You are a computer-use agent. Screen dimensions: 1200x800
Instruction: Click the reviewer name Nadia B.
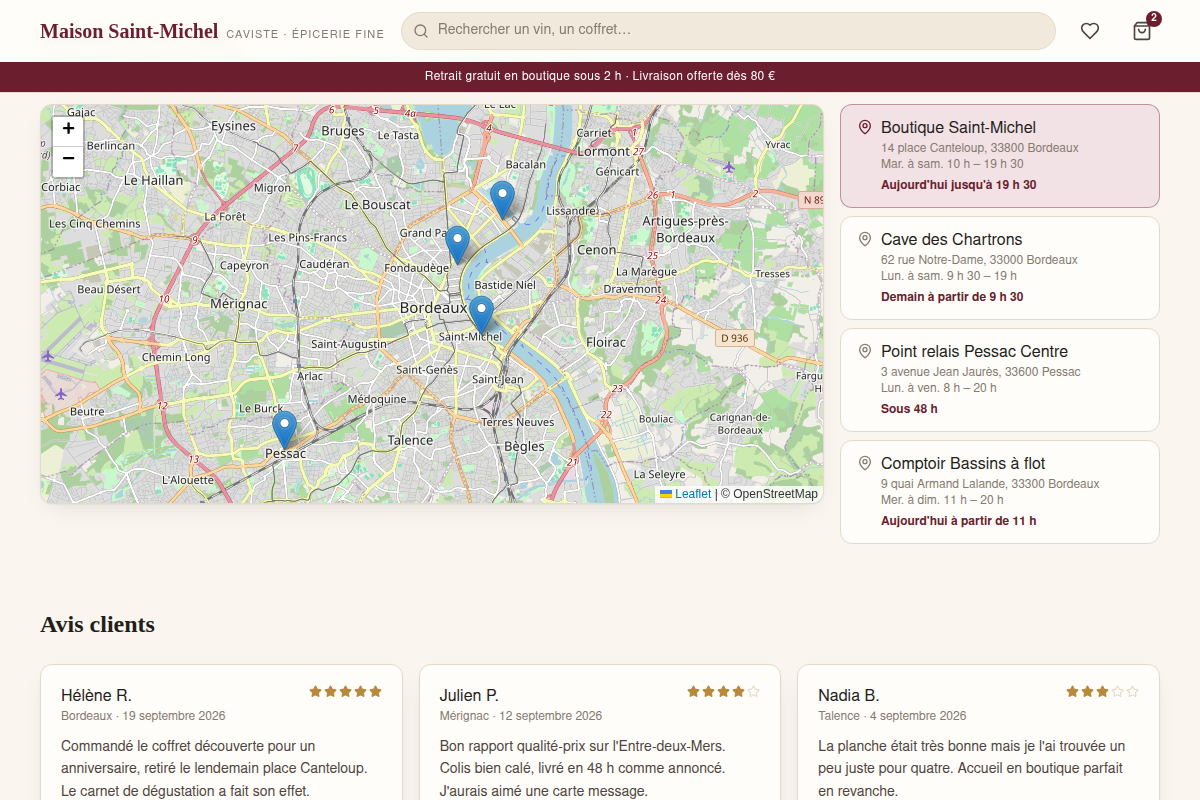[848, 695]
